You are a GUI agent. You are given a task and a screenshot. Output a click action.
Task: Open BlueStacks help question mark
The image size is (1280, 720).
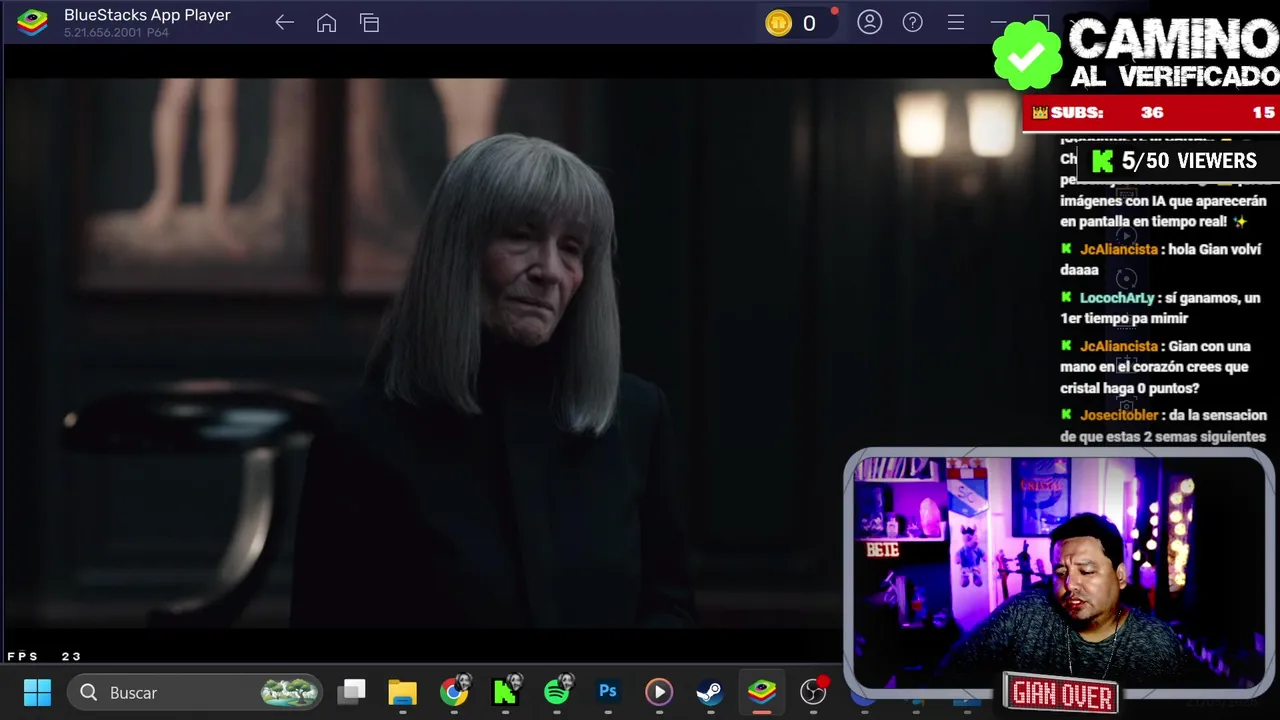[912, 22]
